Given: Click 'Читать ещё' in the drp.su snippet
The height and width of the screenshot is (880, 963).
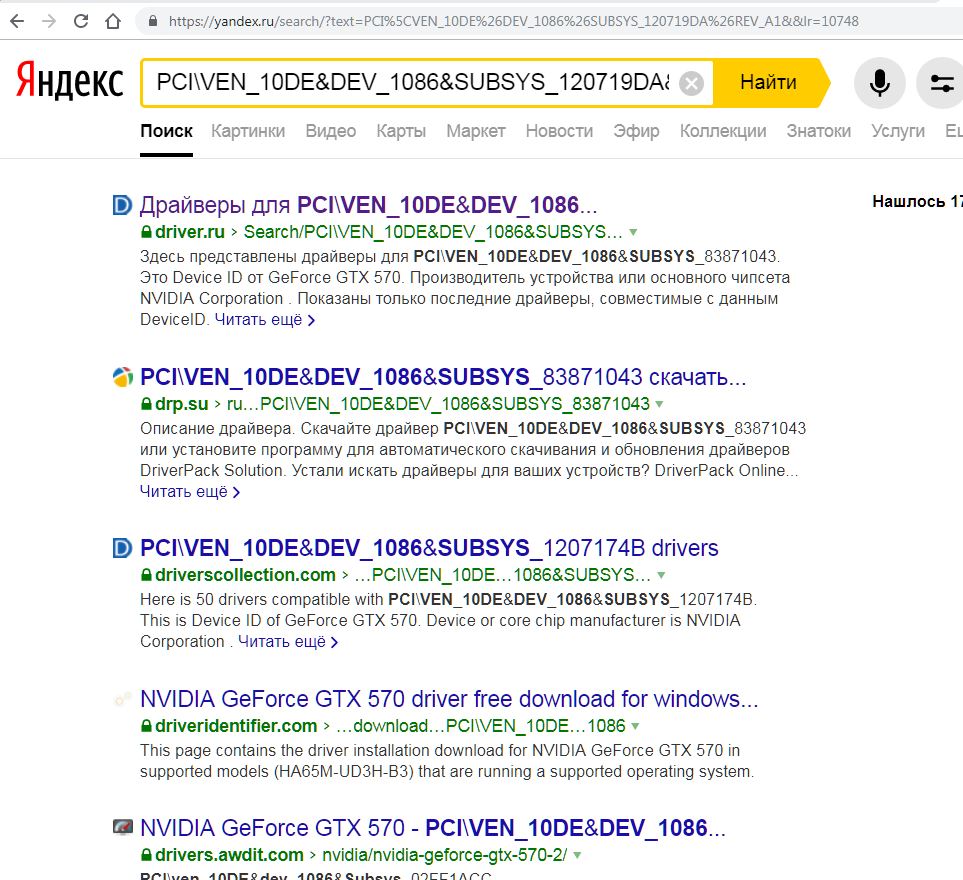Looking at the screenshot, I should tap(190, 492).
